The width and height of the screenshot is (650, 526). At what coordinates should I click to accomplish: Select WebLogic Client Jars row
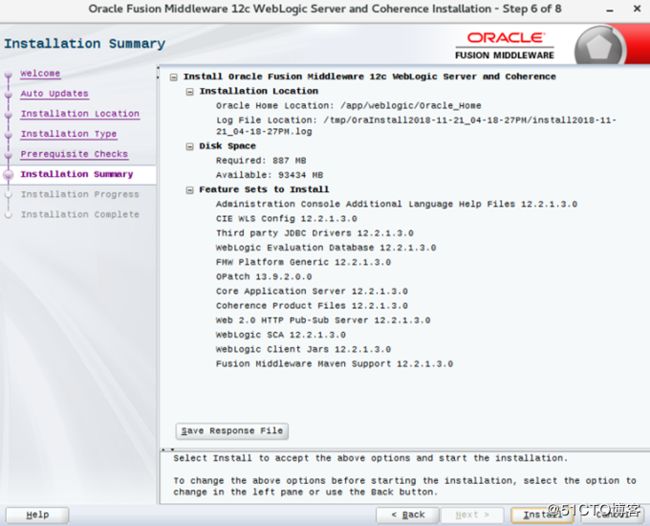pyautogui.click(x=303, y=349)
